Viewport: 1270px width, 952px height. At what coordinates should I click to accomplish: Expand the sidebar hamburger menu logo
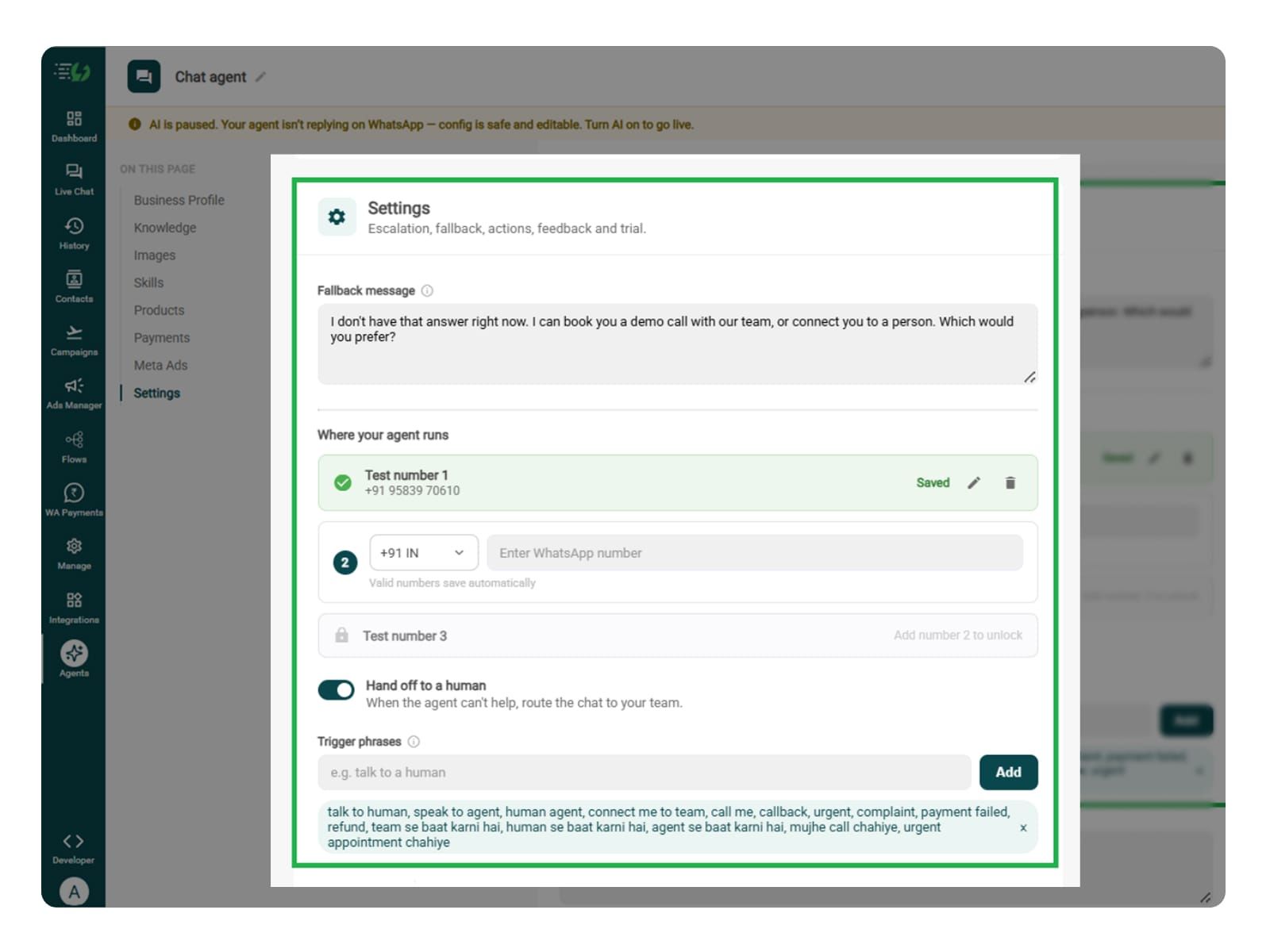pyautogui.click(x=72, y=72)
